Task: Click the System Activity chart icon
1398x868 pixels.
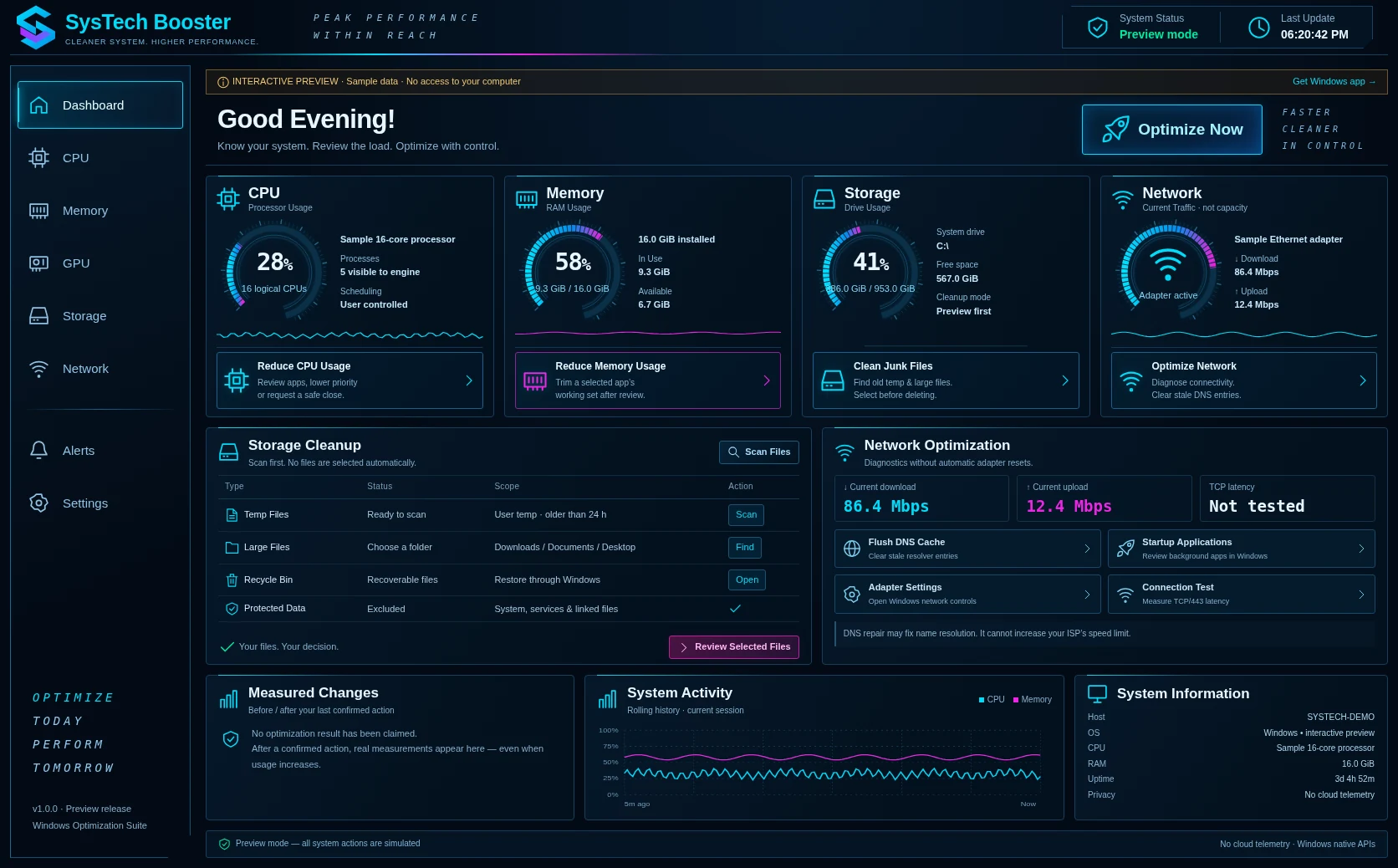Action: 607,699
